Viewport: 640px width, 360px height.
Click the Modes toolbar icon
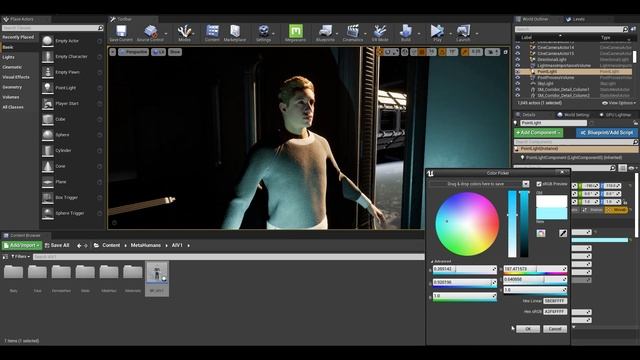(184, 33)
